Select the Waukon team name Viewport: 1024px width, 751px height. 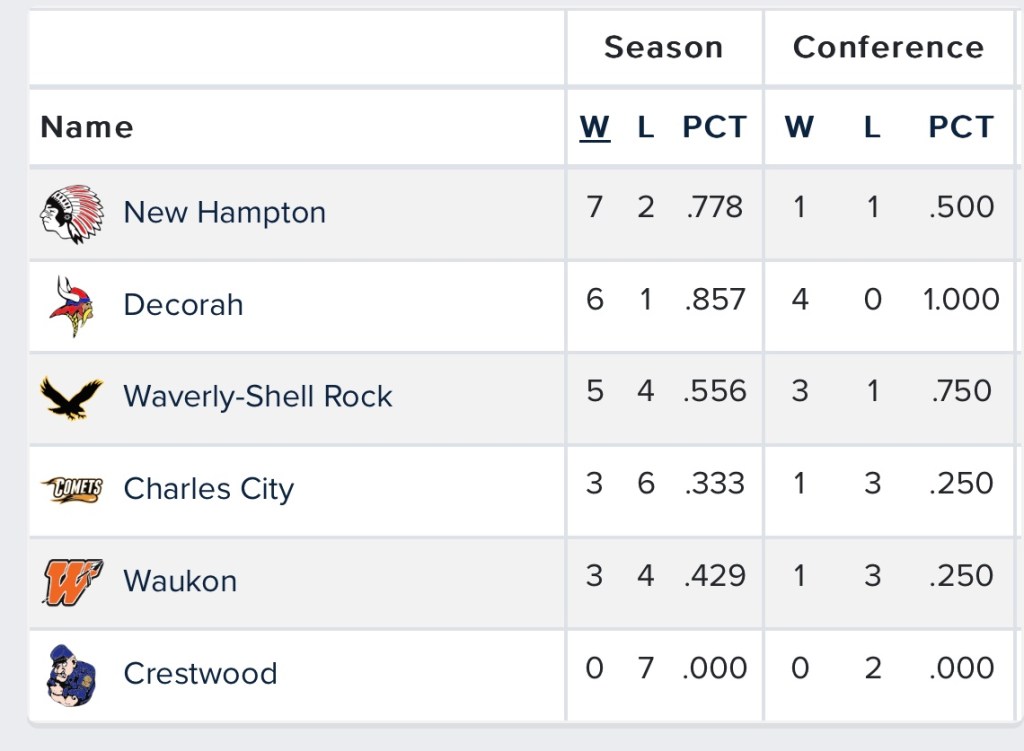[x=180, y=581]
